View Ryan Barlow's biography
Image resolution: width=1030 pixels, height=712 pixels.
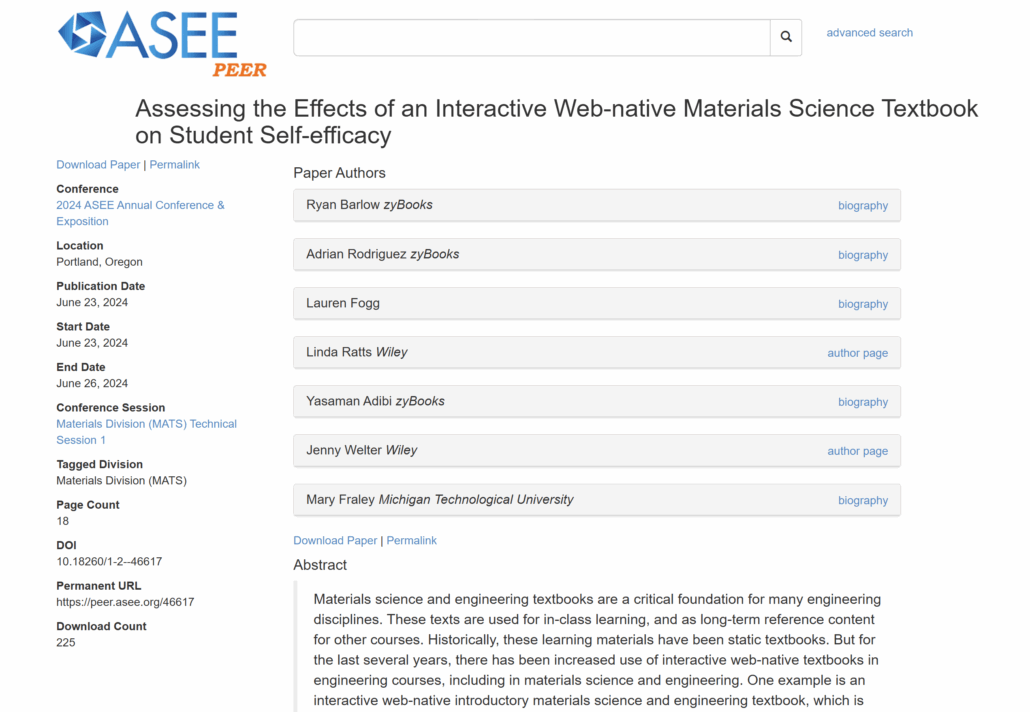(x=862, y=206)
